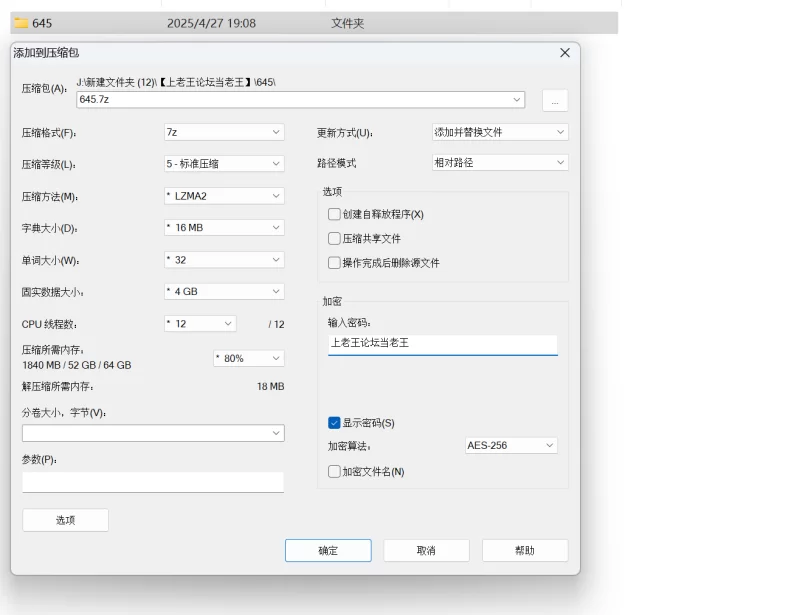Click the / 12 thread count text
This screenshot has height=615, width=800.
277,324
